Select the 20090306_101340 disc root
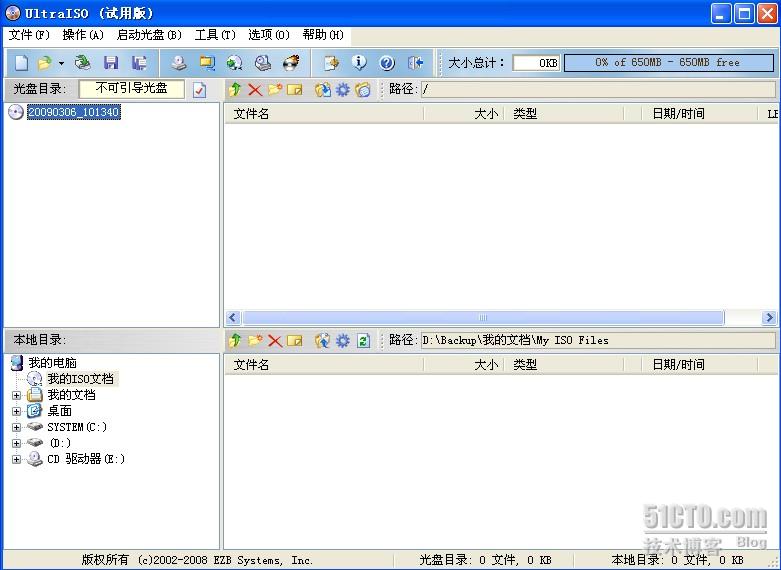 (x=74, y=112)
